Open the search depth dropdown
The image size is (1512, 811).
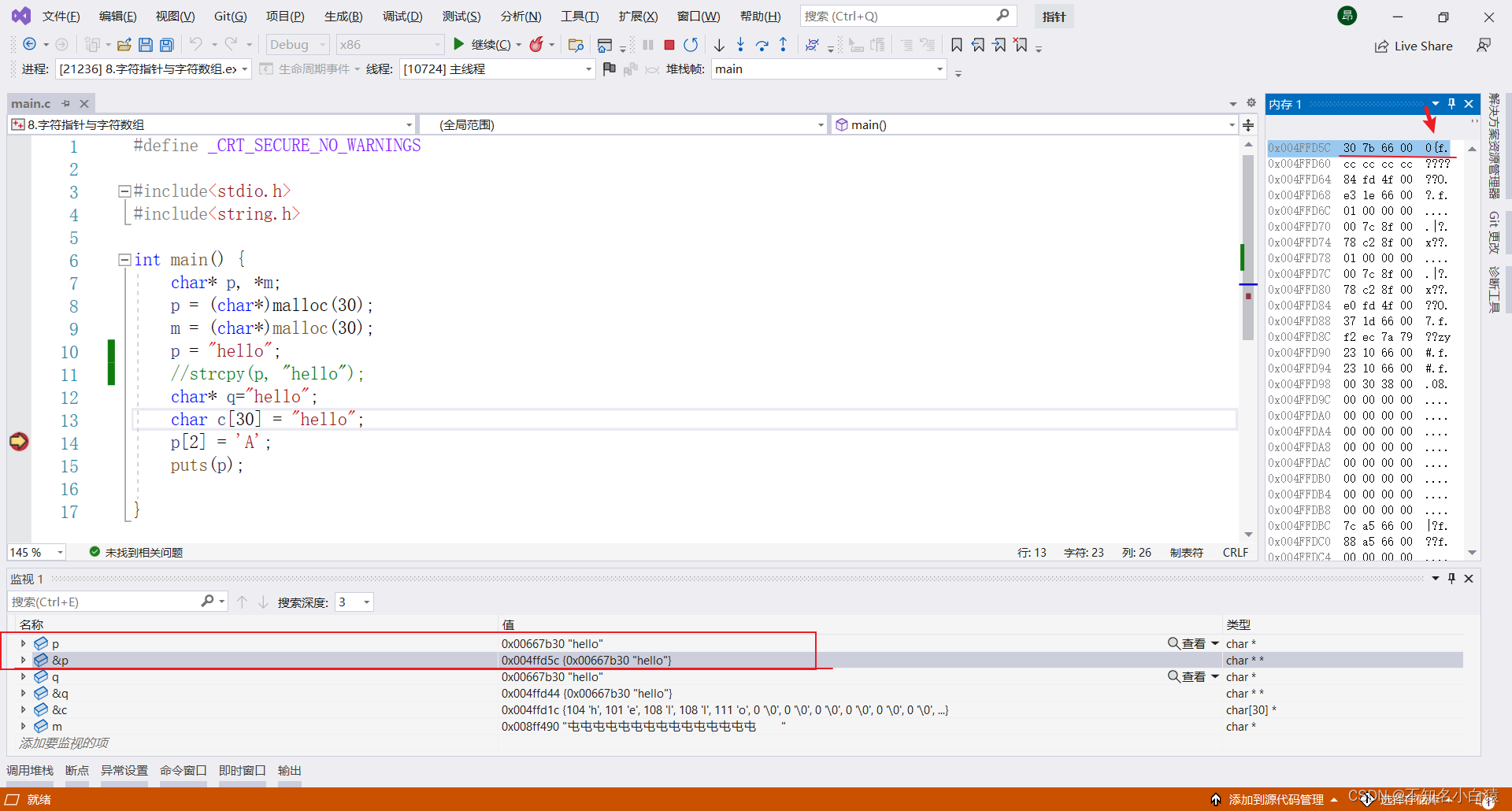[354, 602]
